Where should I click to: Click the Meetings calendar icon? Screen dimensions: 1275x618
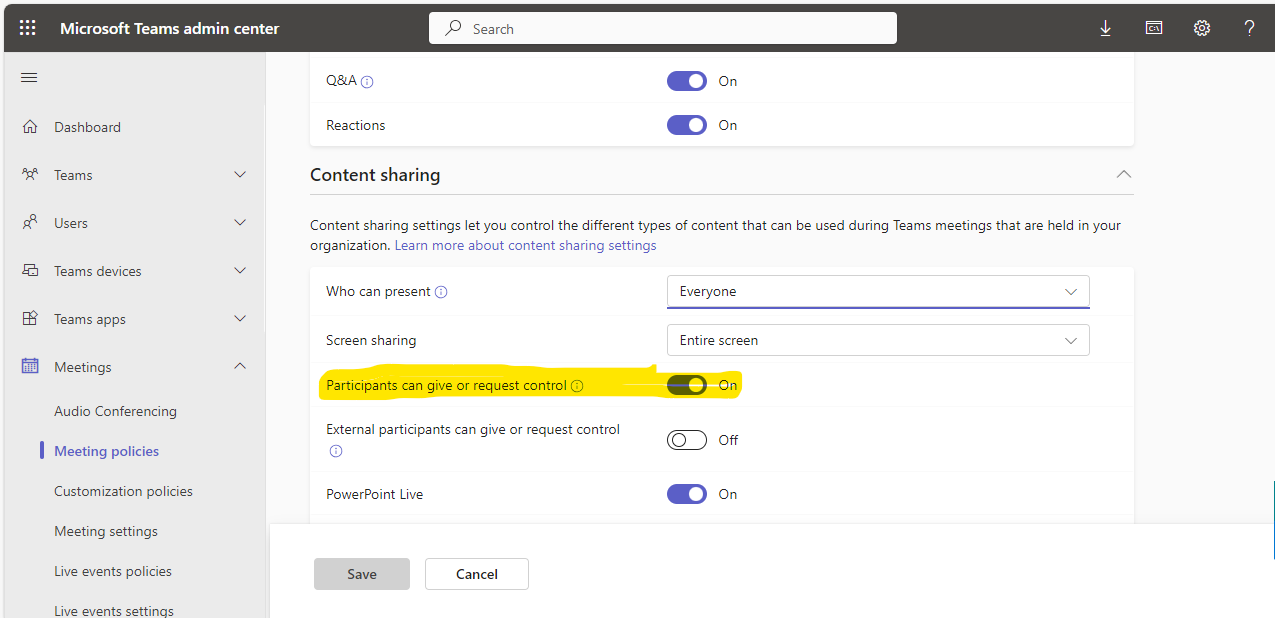click(x=30, y=367)
